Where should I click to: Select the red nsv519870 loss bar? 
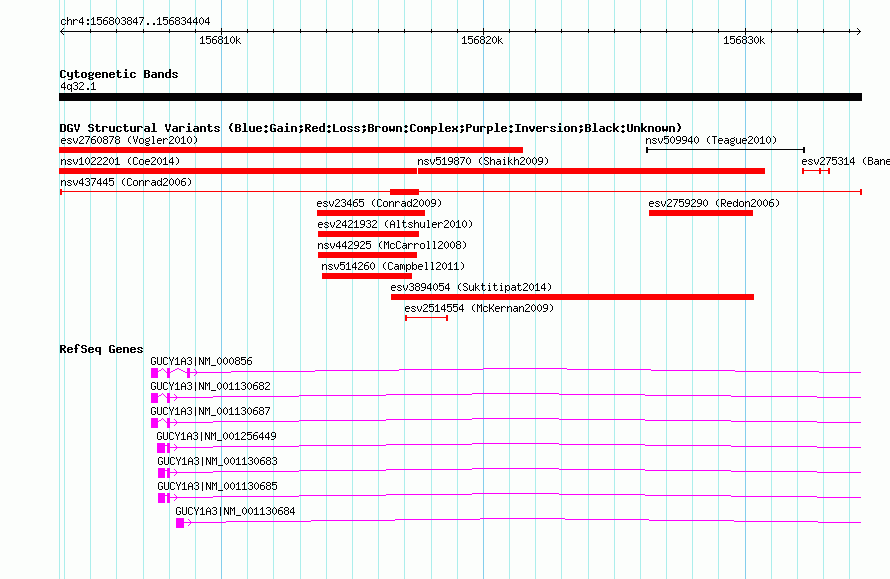(x=591, y=171)
